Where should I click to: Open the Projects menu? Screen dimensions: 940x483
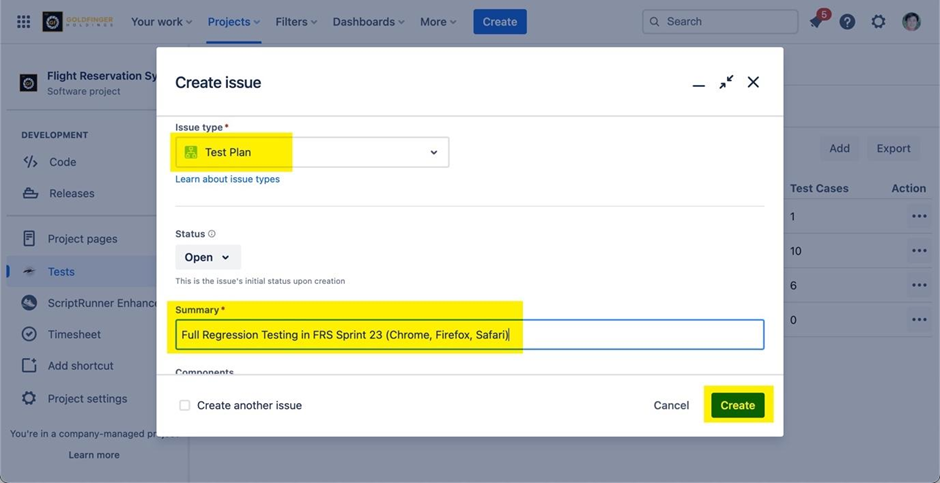[x=233, y=21]
